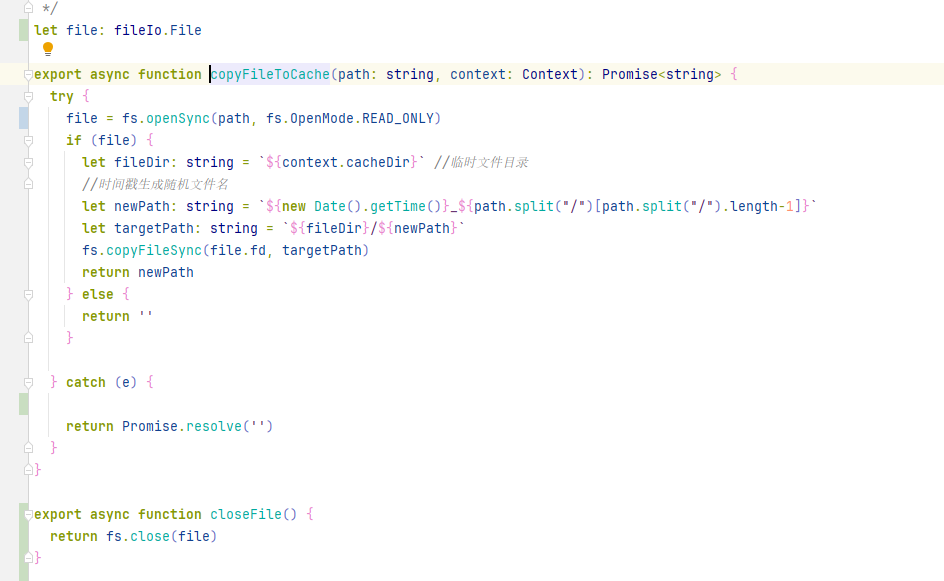This screenshot has width=944, height=581.
Task: Click the green change marker inside catch block
Action: (x=23, y=404)
